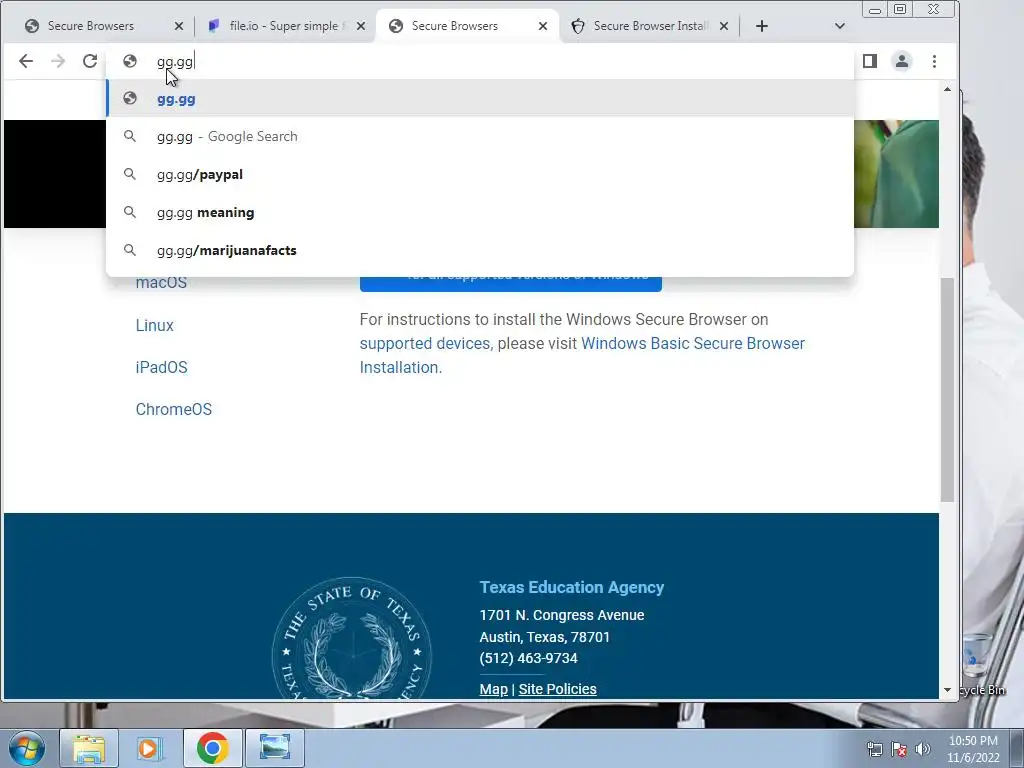Close the file.io tab
This screenshot has width=1024, height=768.
tap(360, 26)
